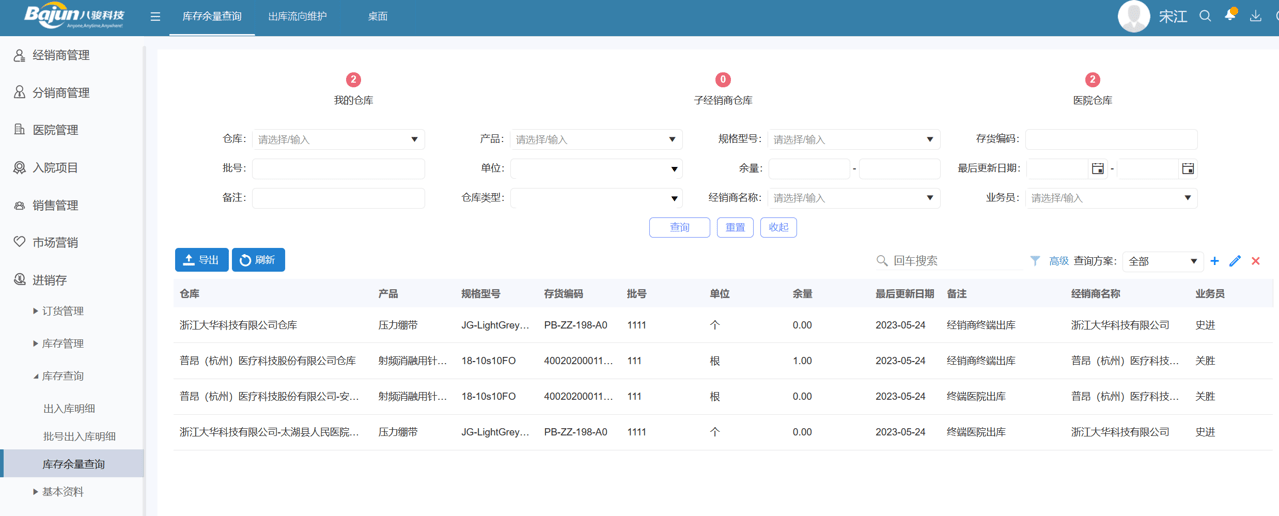Image resolution: width=1279 pixels, height=516 pixels.
Task: Click the pencil edit icon beside query scheme
Action: 1235,261
